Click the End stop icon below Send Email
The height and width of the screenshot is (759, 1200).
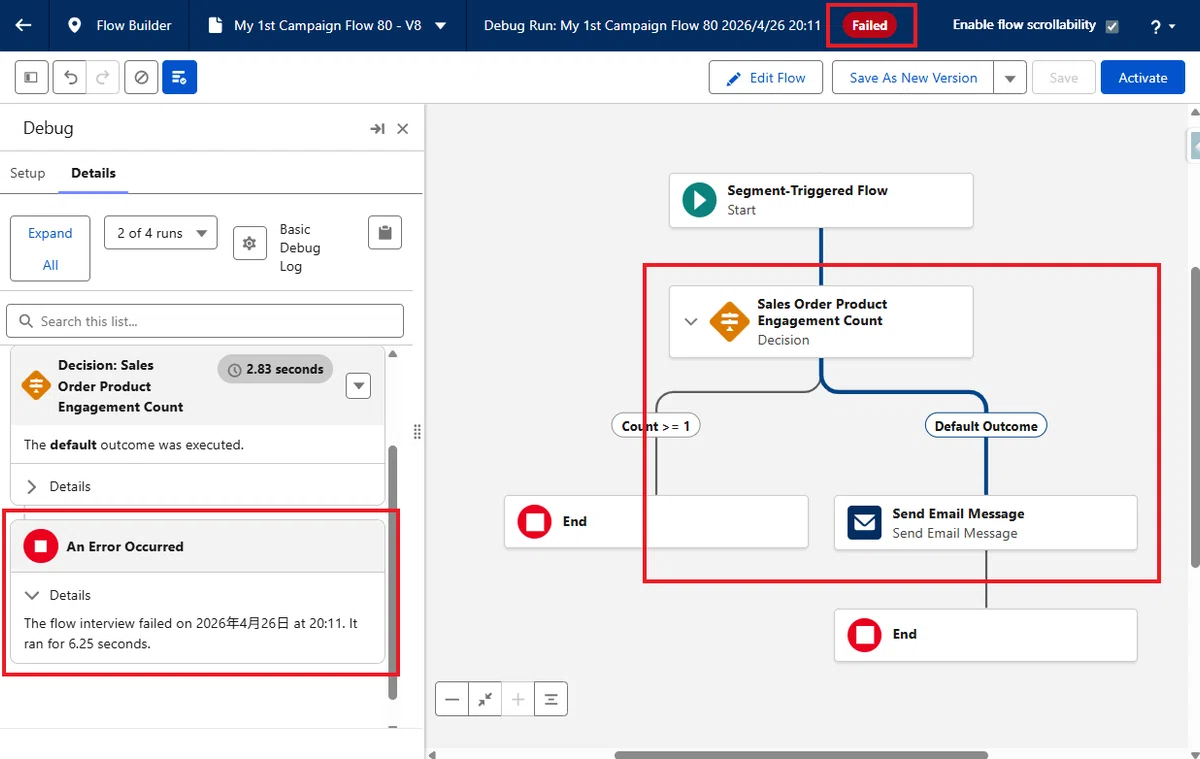click(x=865, y=634)
